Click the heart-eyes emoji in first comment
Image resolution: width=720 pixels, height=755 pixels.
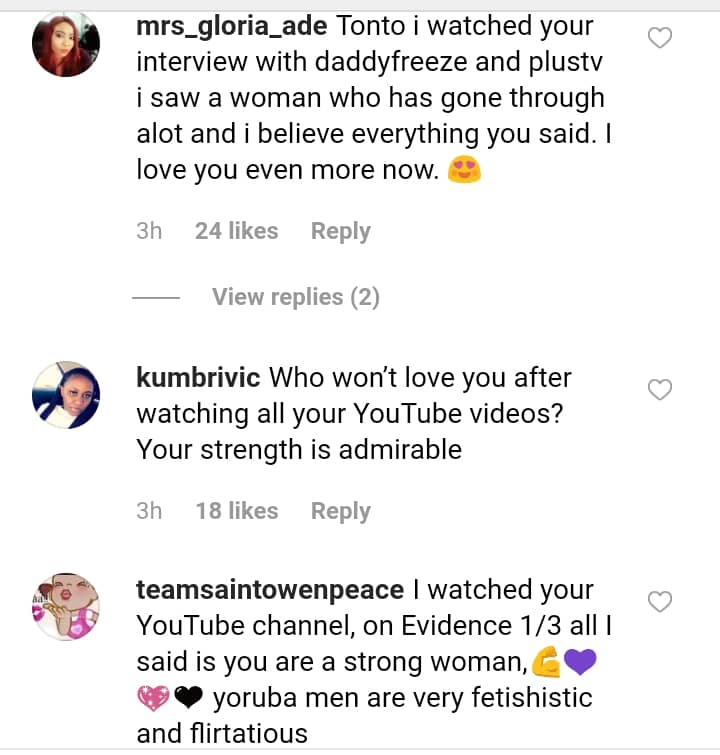tap(465, 171)
